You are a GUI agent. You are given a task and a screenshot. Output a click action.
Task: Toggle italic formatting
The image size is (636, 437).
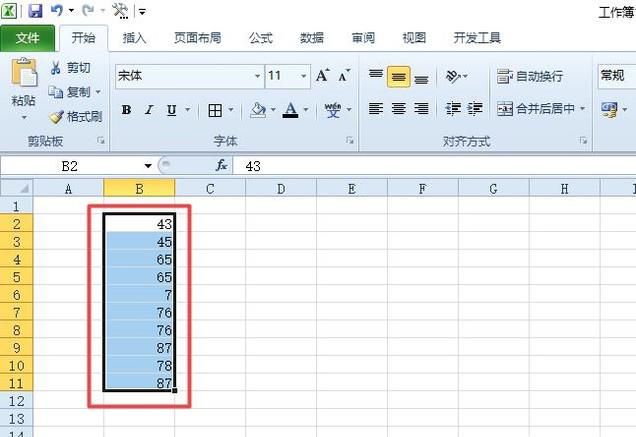149,110
